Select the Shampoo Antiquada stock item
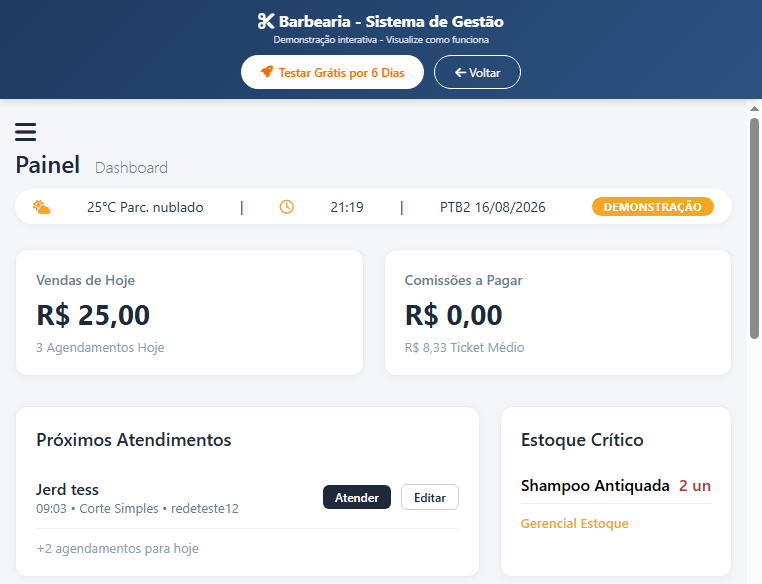The width and height of the screenshot is (762, 584). click(x=595, y=485)
